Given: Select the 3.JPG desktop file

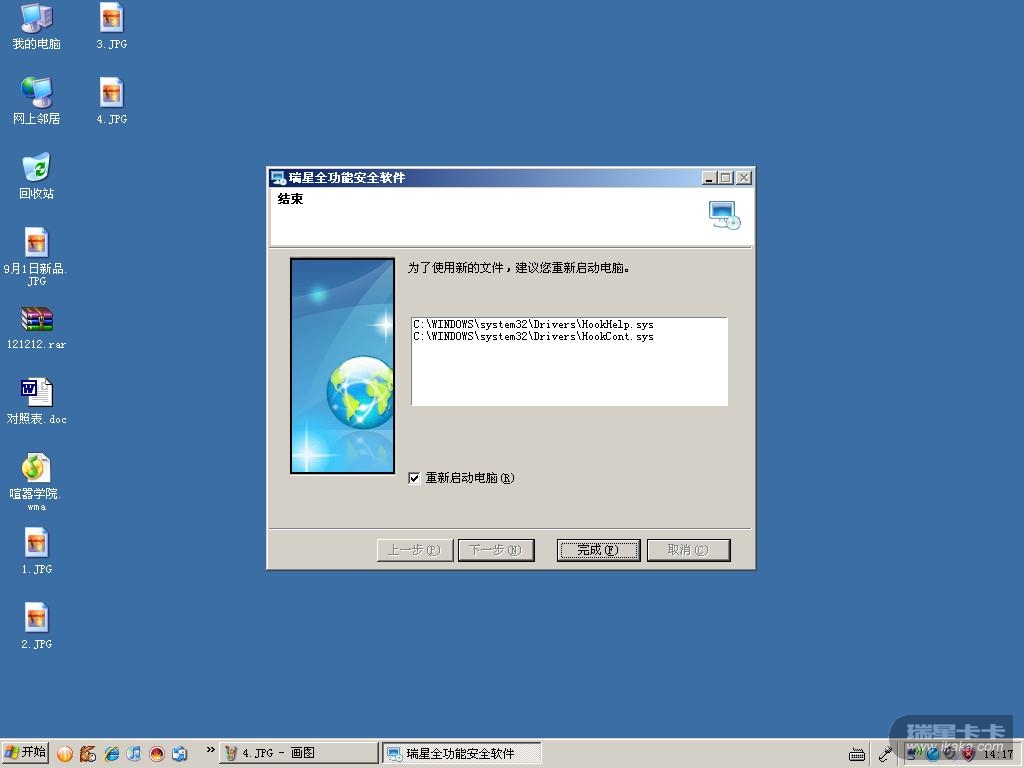Looking at the screenshot, I should (x=112, y=26).
